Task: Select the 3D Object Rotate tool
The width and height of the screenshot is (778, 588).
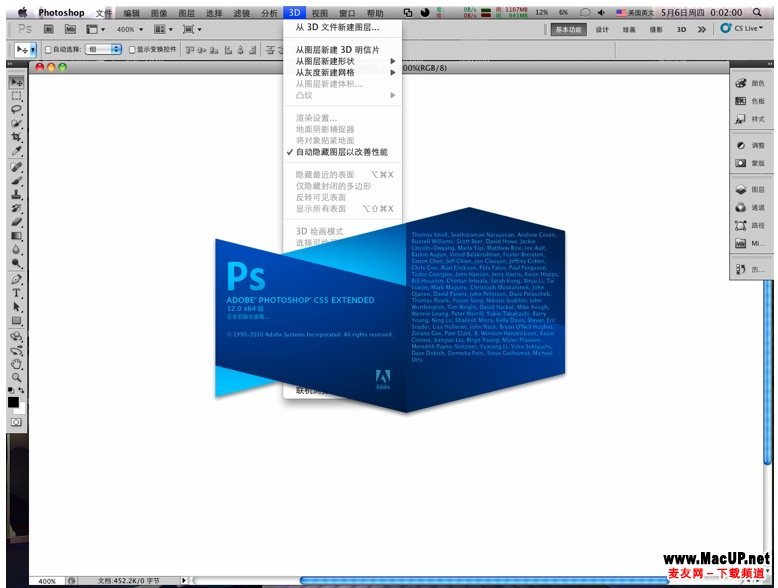Action: point(16,337)
